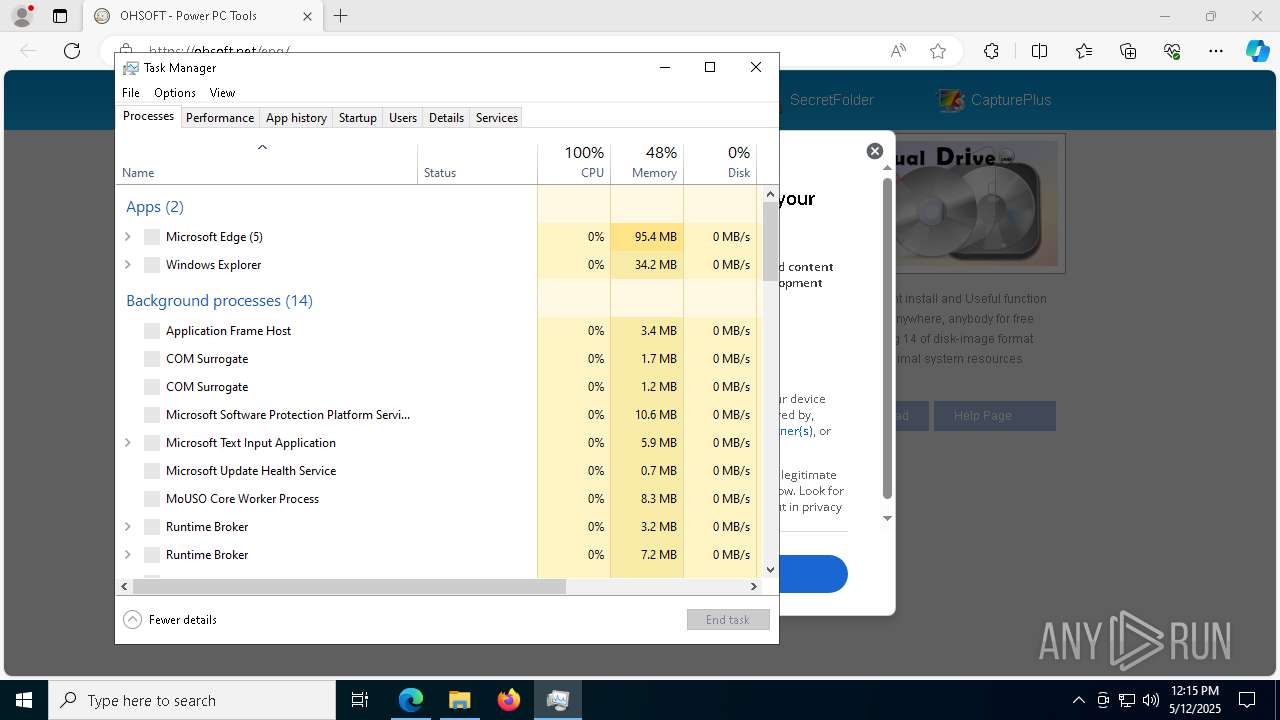The height and width of the screenshot is (720, 1280).
Task: Select Microsoft Update Health Service process
Action: pos(438,471)
